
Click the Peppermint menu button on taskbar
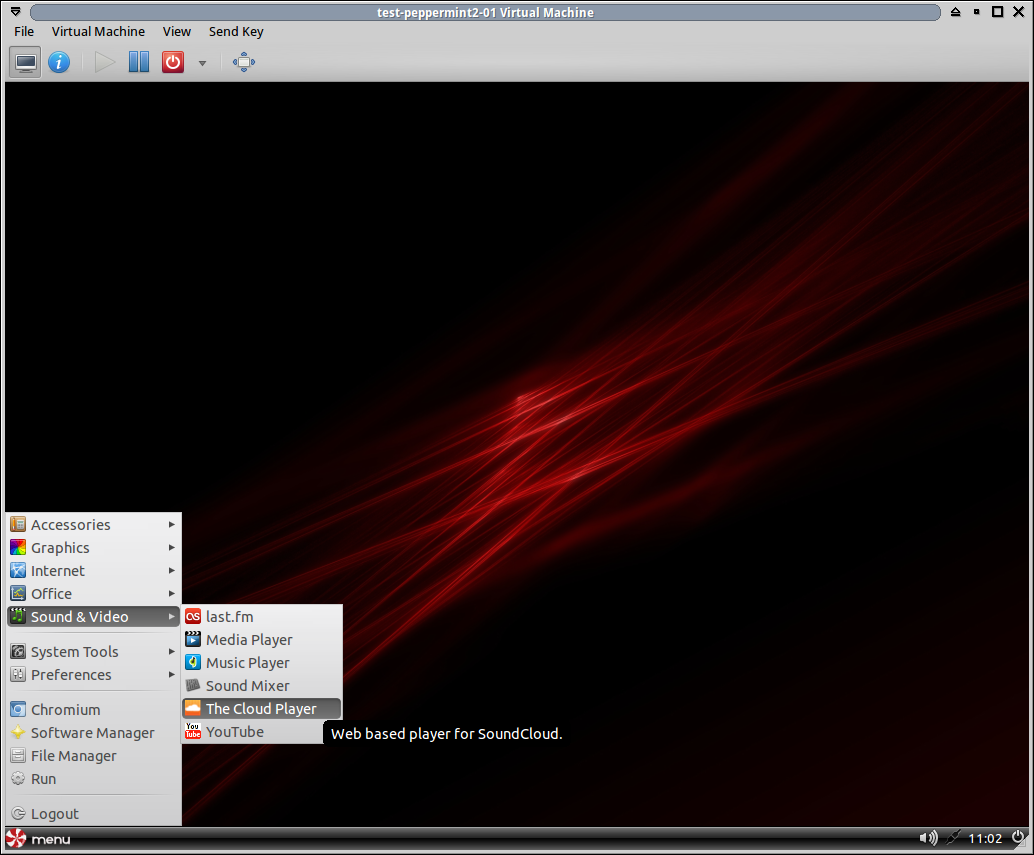click(x=38, y=839)
